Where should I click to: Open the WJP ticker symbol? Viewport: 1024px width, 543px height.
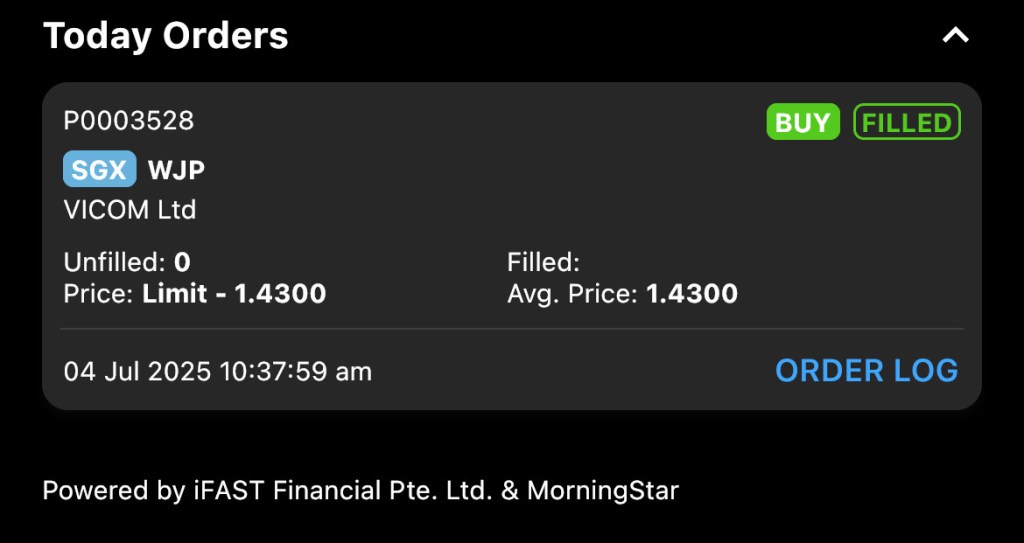coord(177,170)
